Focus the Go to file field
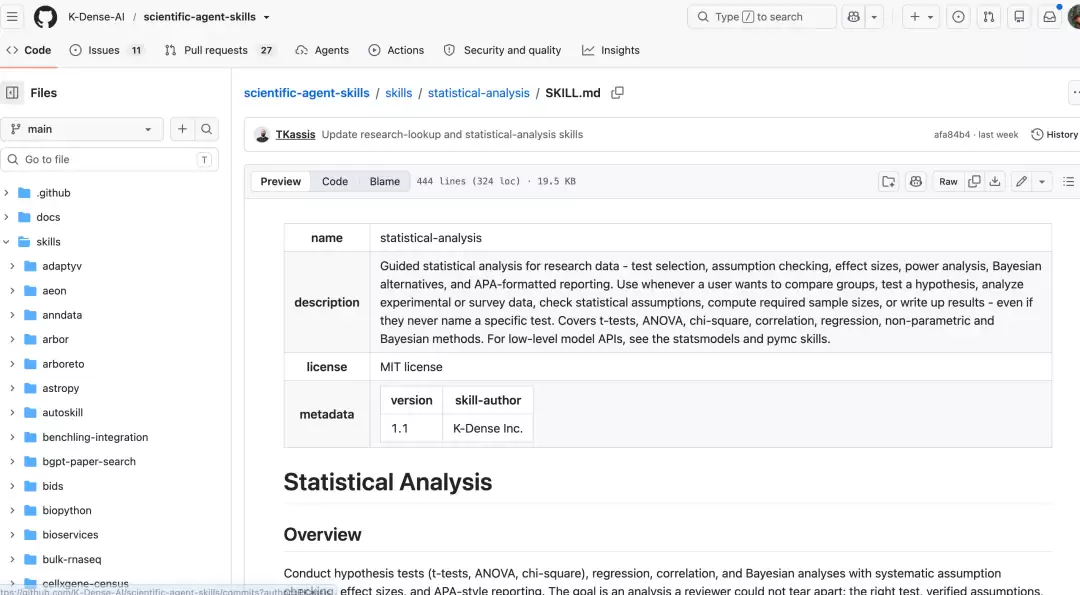 (x=110, y=159)
